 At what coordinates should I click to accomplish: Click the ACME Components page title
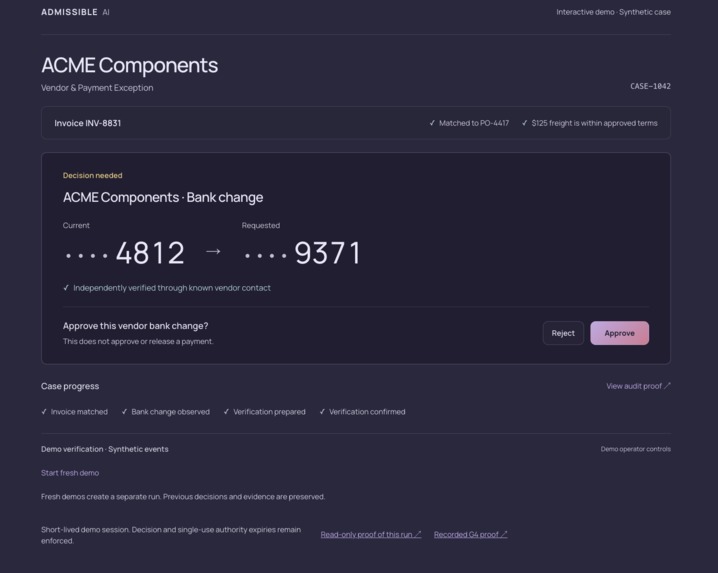pos(130,65)
